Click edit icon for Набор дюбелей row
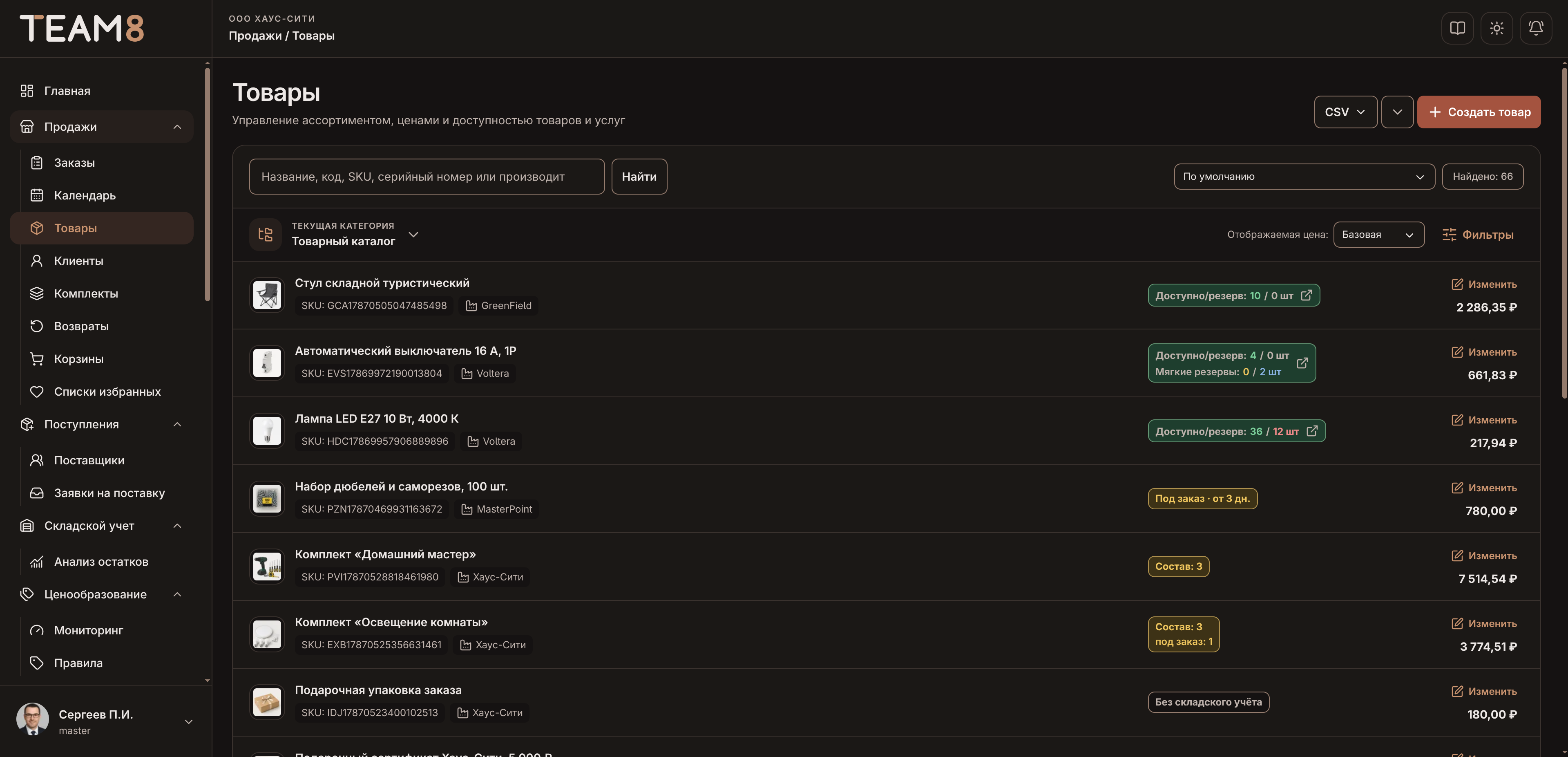Image resolution: width=1568 pixels, height=757 pixels. click(x=1457, y=488)
